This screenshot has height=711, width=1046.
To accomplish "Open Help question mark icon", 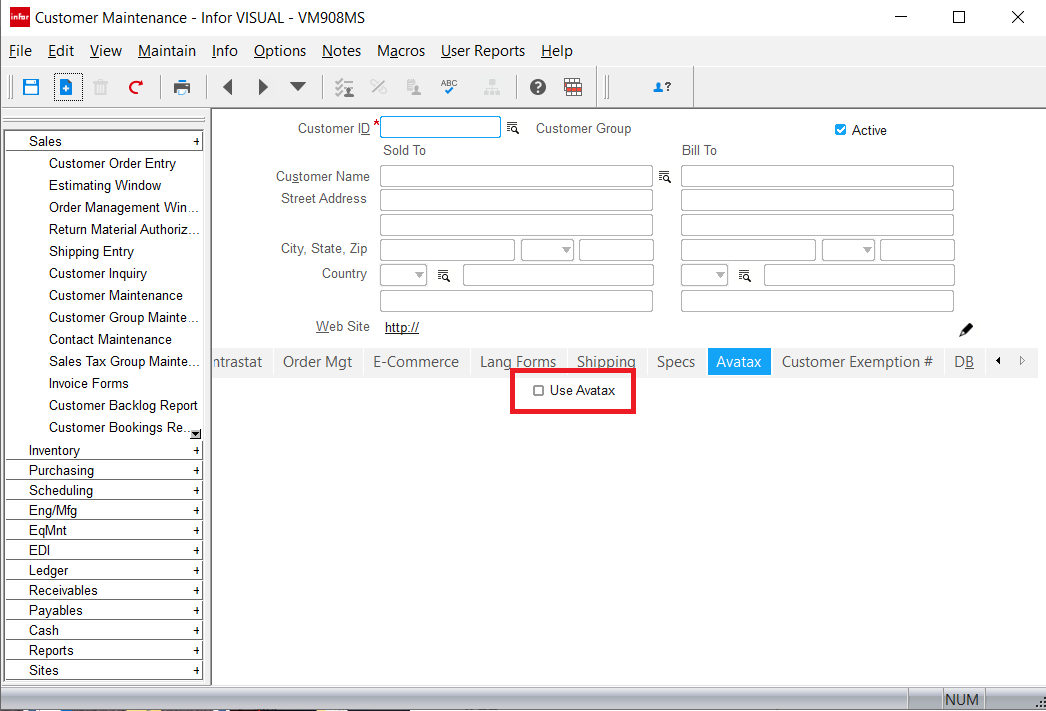I will pos(538,87).
